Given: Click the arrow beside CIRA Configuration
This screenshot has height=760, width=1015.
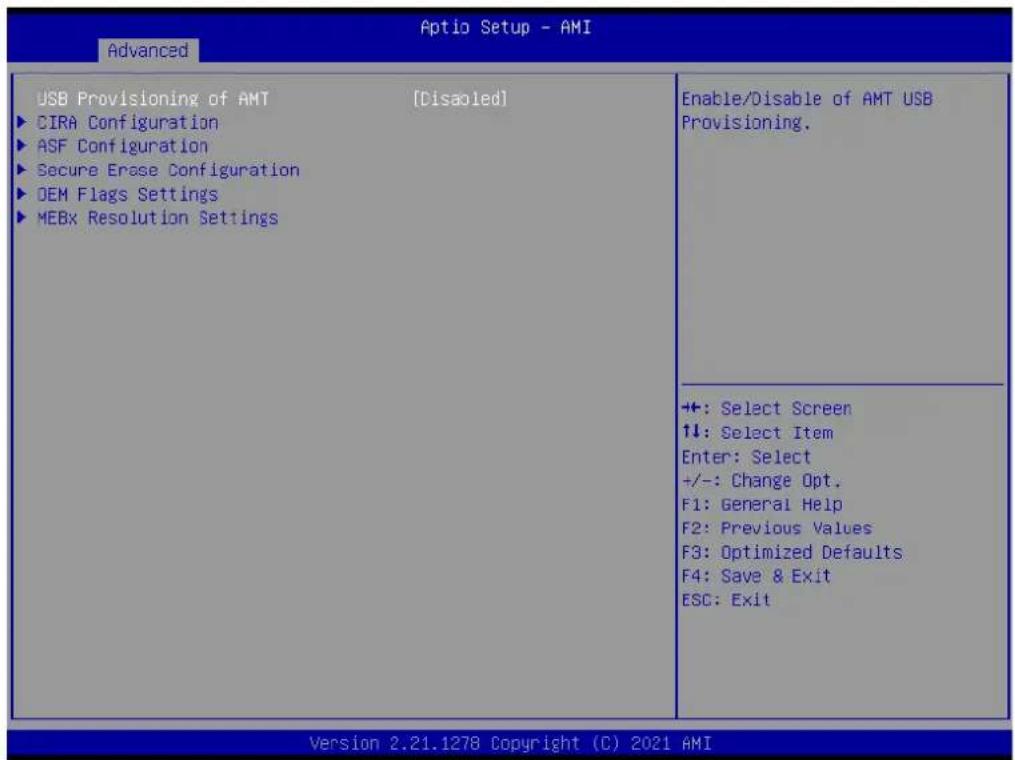Looking at the screenshot, I should click(x=22, y=122).
